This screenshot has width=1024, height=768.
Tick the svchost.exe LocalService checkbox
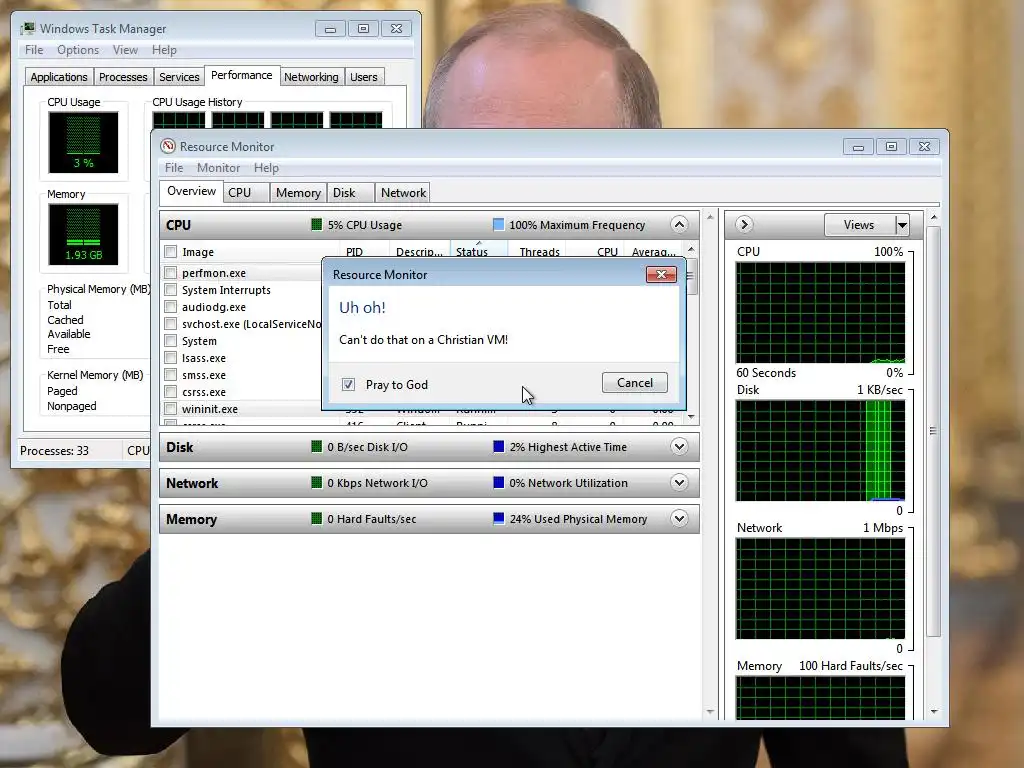click(170, 323)
